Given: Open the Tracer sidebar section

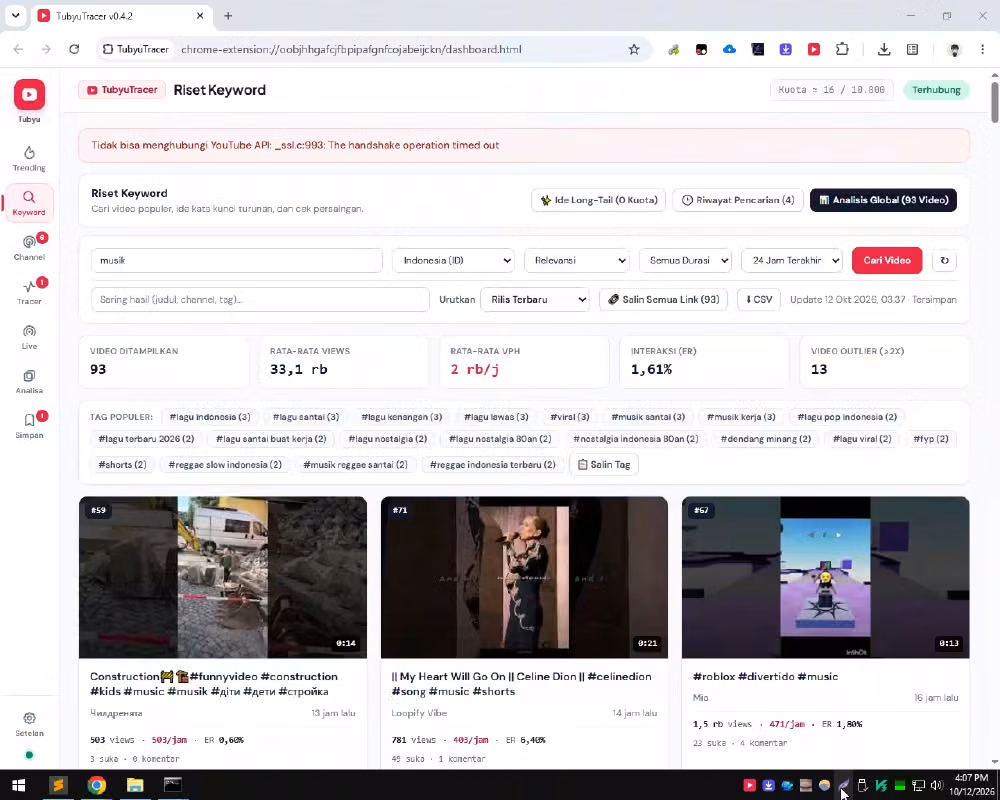Looking at the screenshot, I should click(29, 292).
